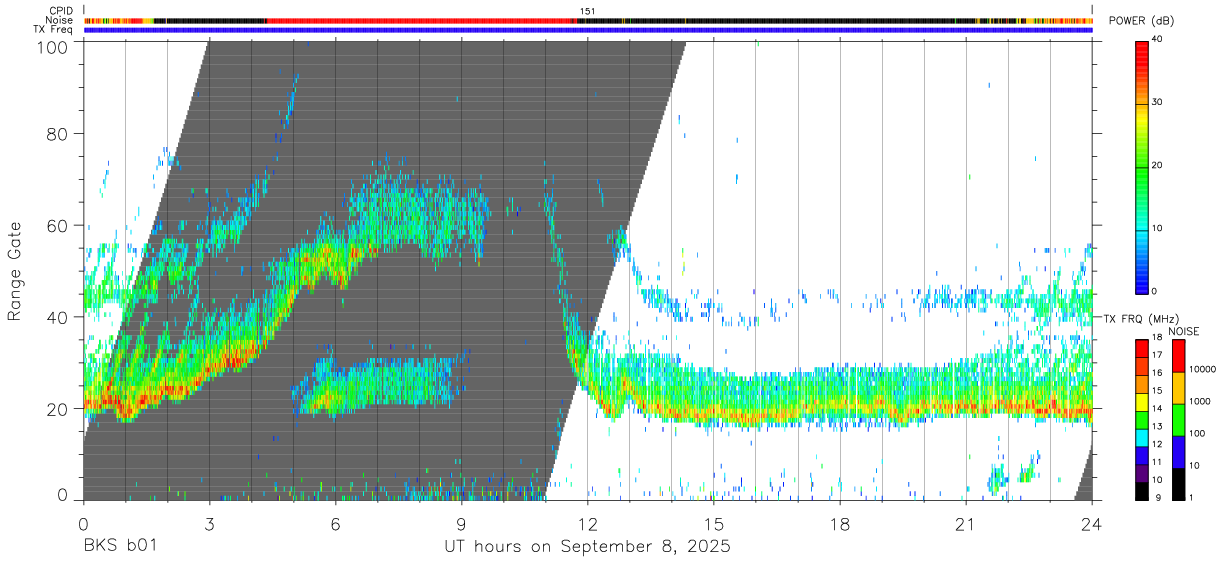This screenshot has width=1228, height=567.
Task: Click the range gate tick label '80'
Action: [x=59, y=133]
